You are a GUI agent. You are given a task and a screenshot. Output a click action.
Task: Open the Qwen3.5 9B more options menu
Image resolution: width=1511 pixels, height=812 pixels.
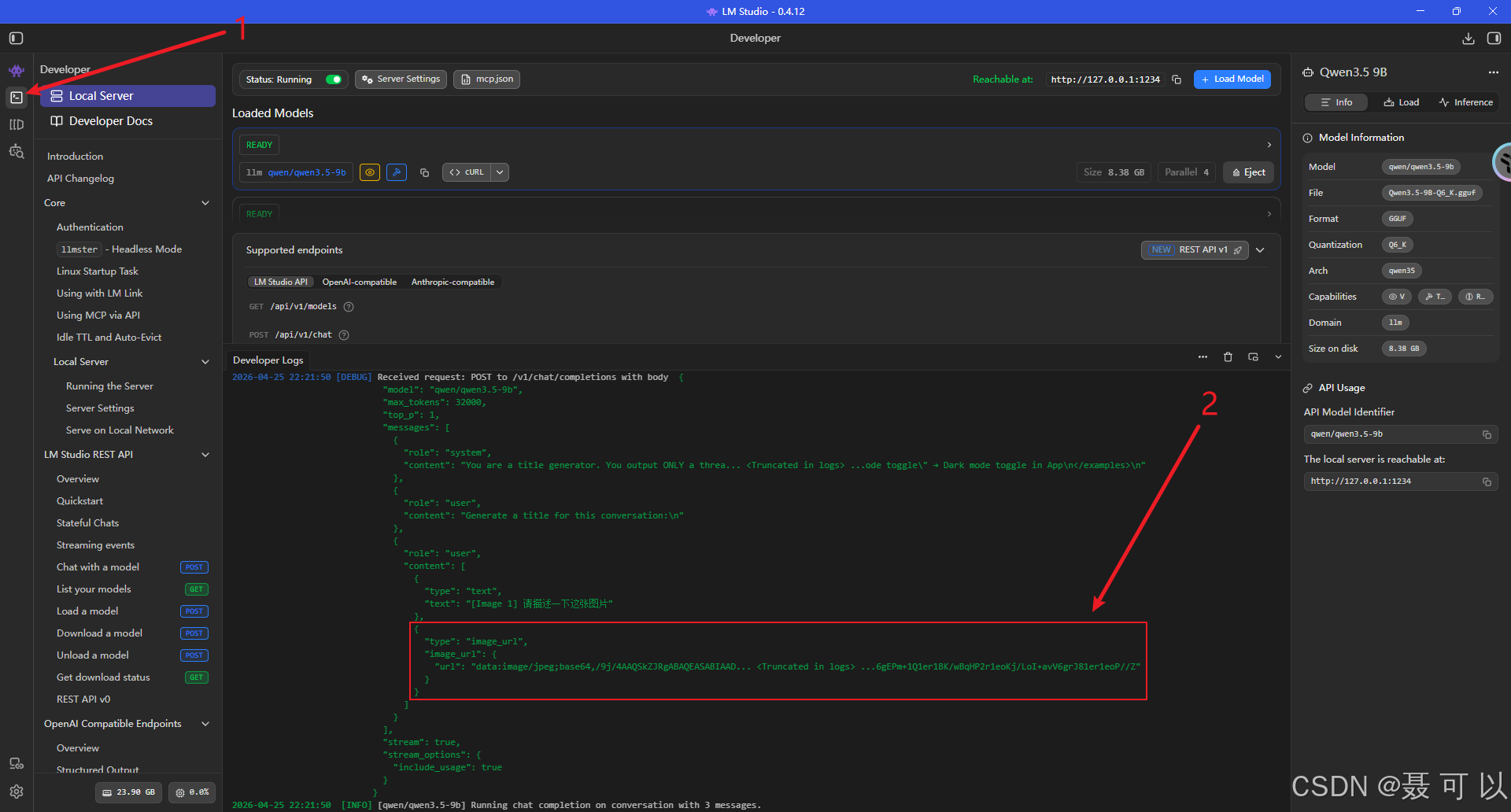tap(1494, 72)
